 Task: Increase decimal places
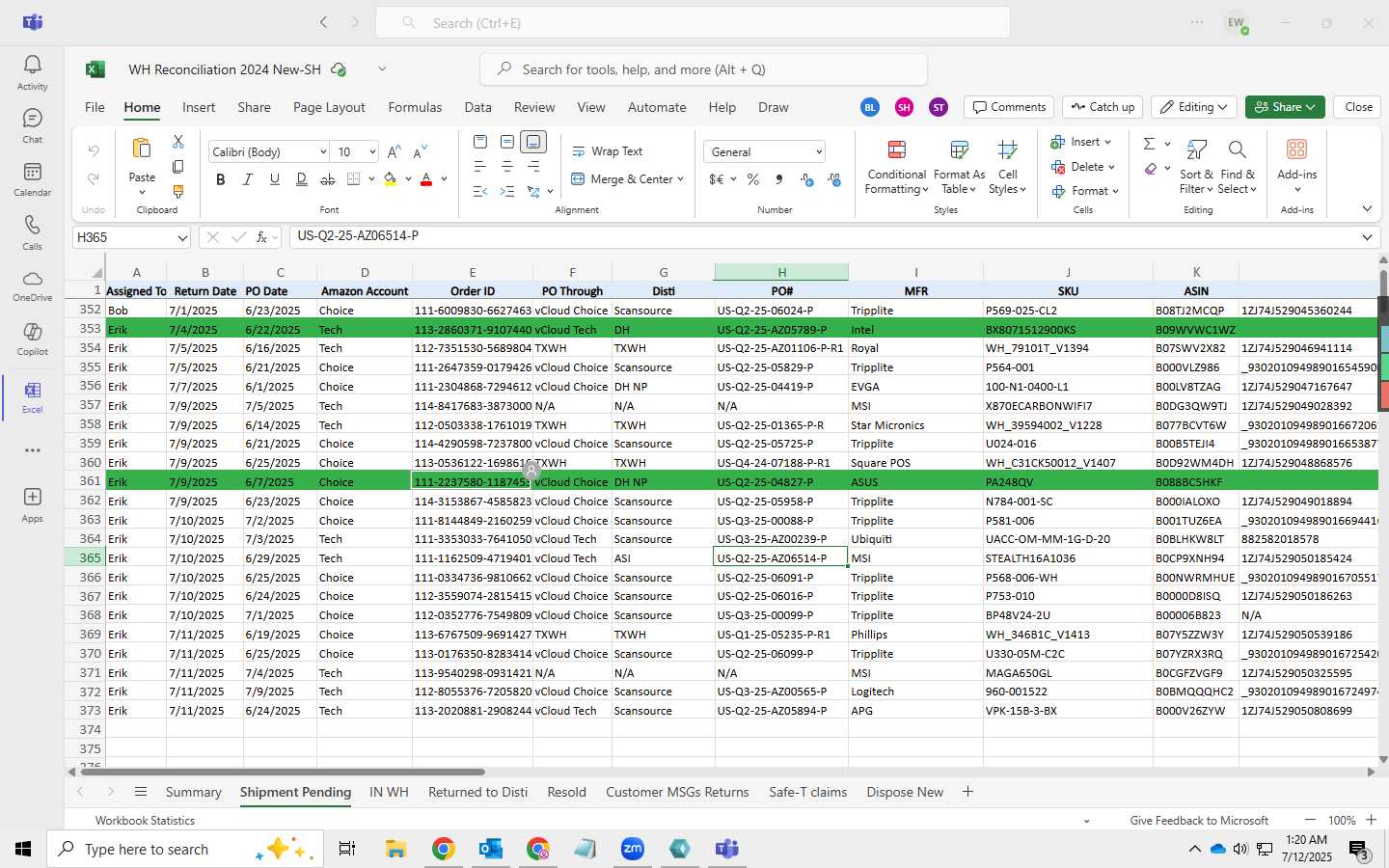click(807, 179)
